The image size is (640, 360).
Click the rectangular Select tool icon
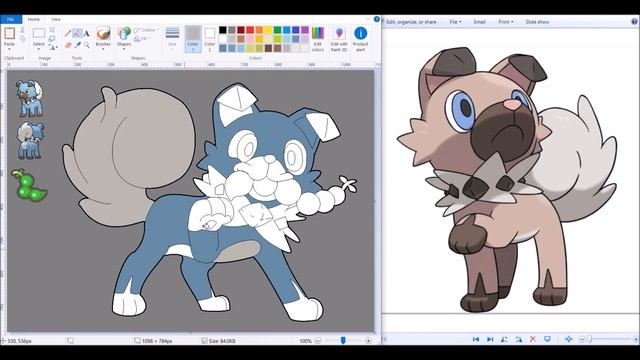tap(39, 33)
